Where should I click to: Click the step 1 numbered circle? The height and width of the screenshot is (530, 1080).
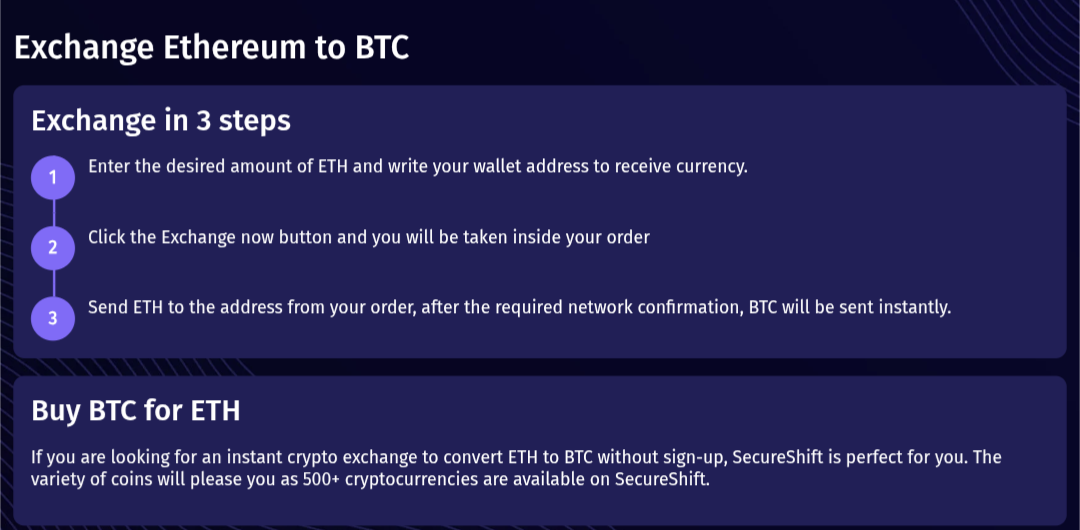click(53, 178)
